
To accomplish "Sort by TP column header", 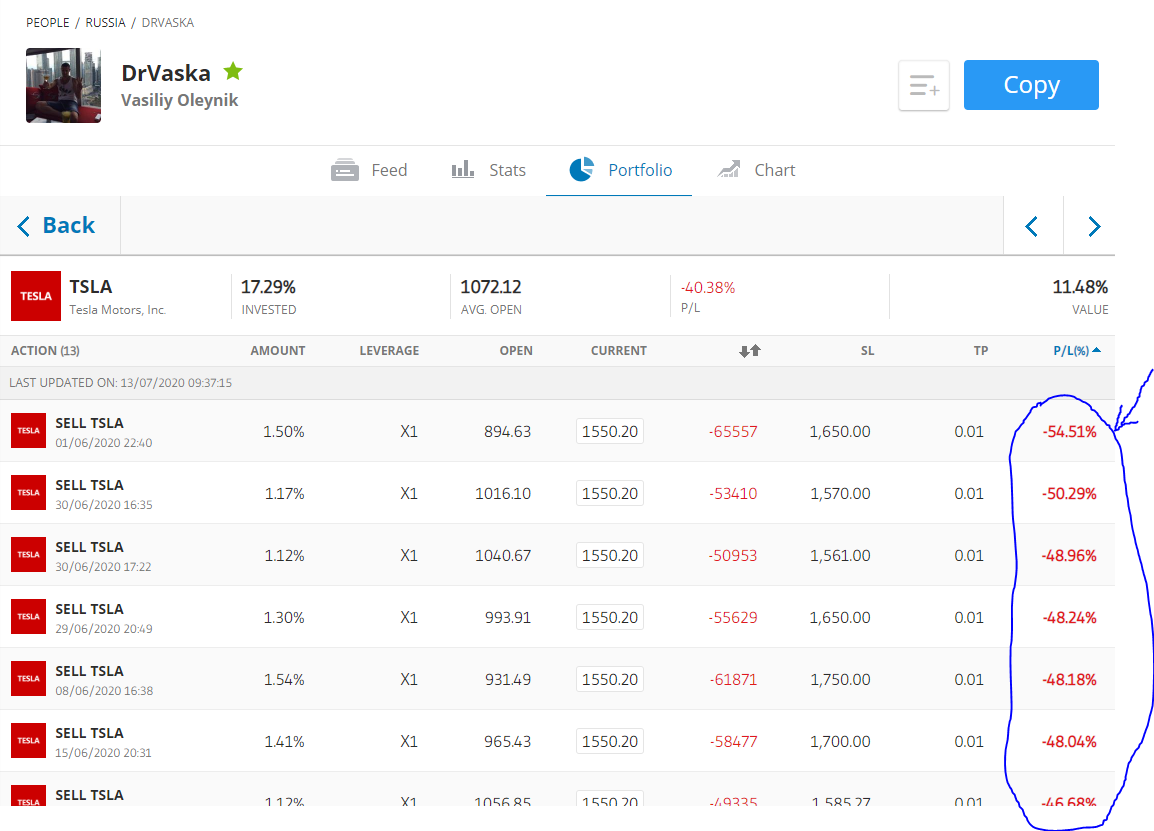I will click(980, 351).
